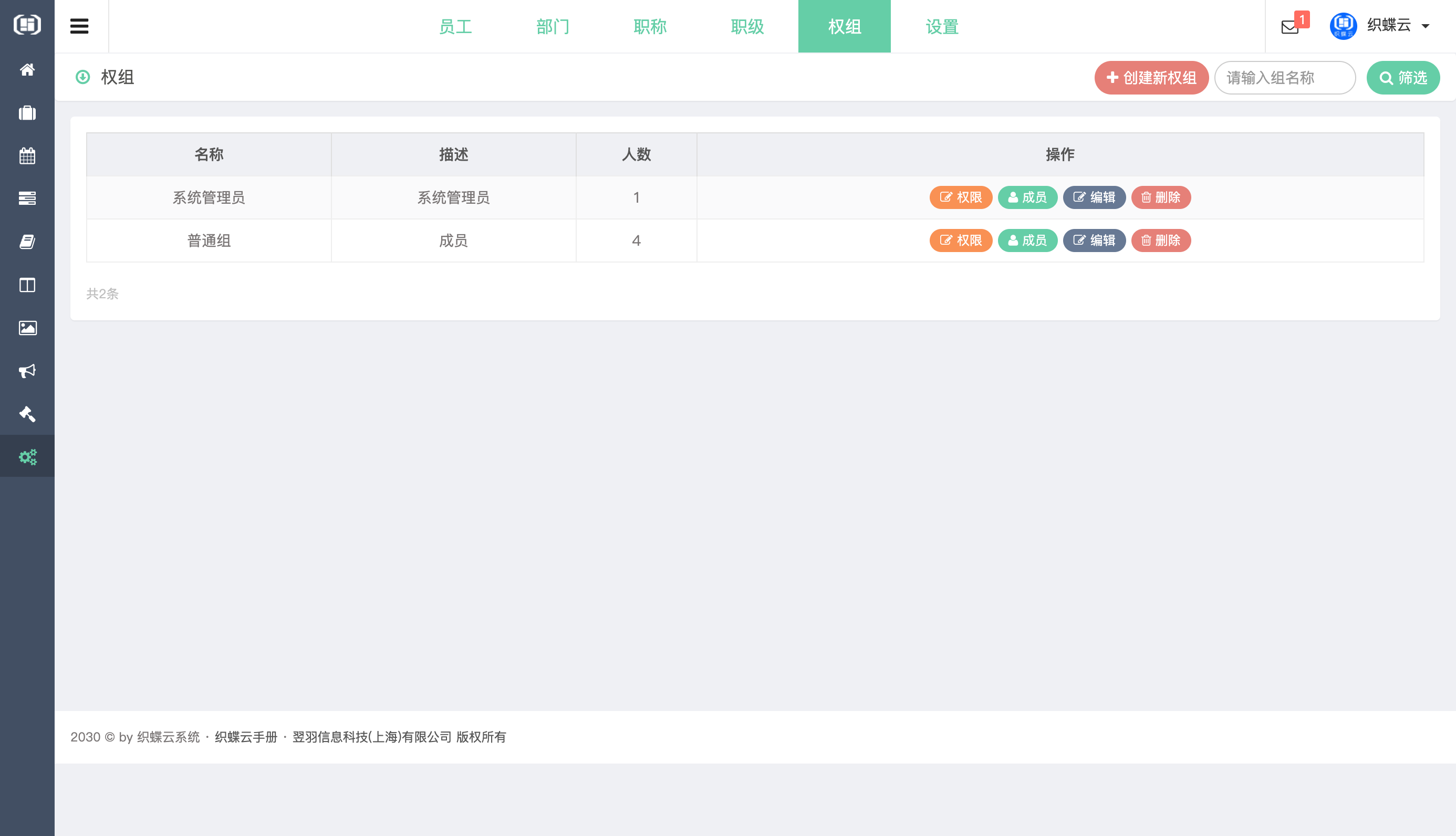This screenshot has height=836, width=1456.
Task: Click the gavel icon in sidebar
Action: (27, 414)
